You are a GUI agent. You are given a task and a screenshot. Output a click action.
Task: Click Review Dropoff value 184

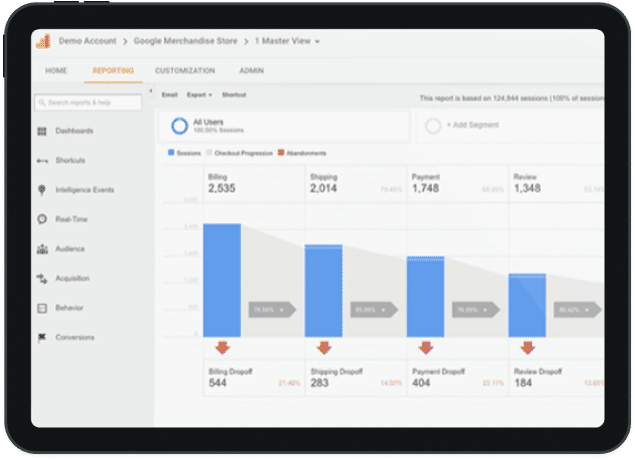pyautogui.click(x=523, y=383)
